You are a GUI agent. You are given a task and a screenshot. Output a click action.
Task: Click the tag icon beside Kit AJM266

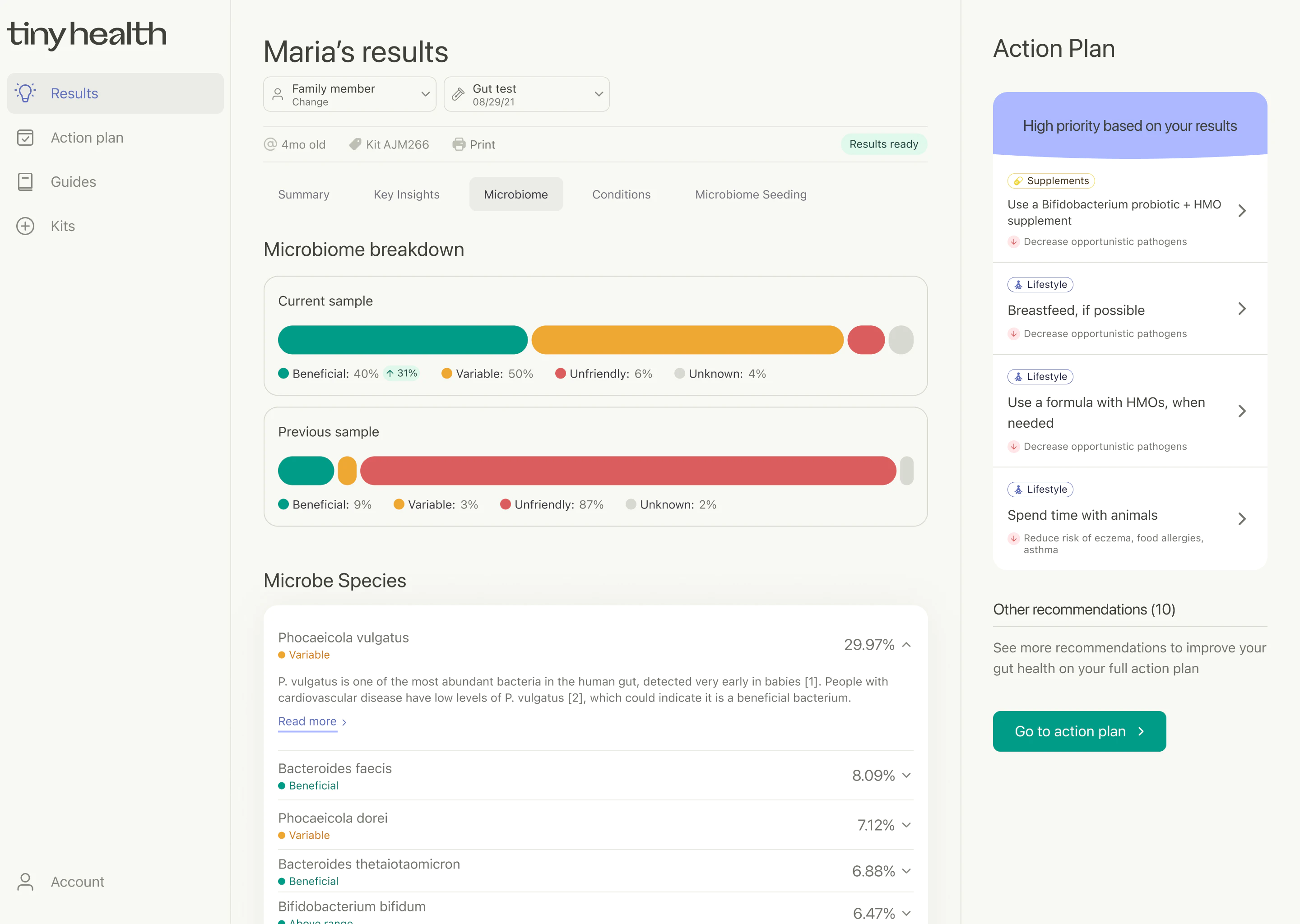coord(355,144)
